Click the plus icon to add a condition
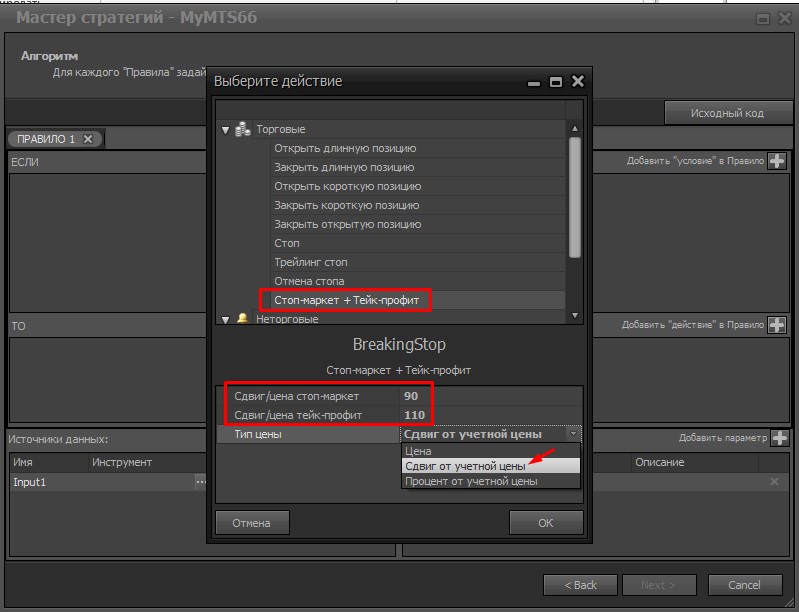 [x=777, y=161]
